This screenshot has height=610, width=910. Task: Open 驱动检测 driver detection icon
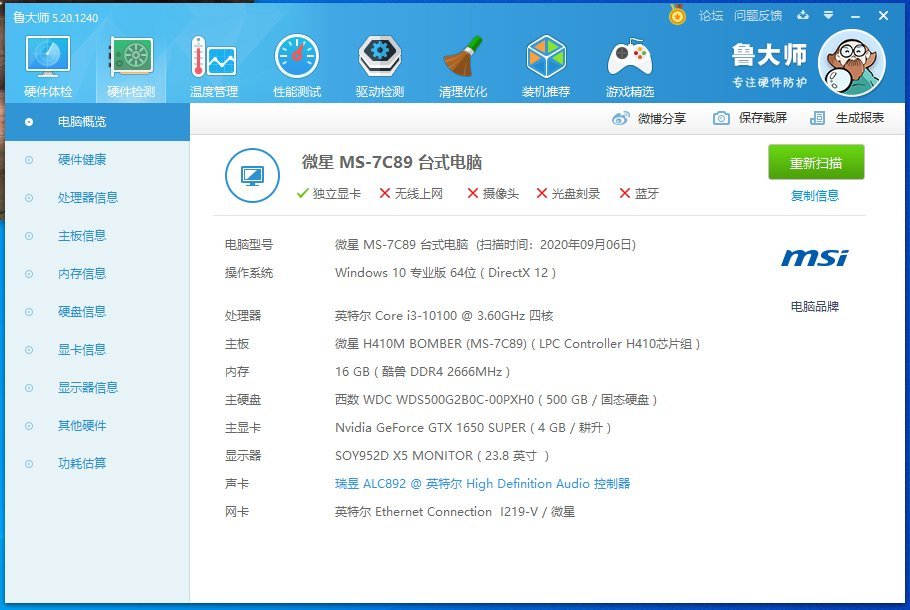380,67
